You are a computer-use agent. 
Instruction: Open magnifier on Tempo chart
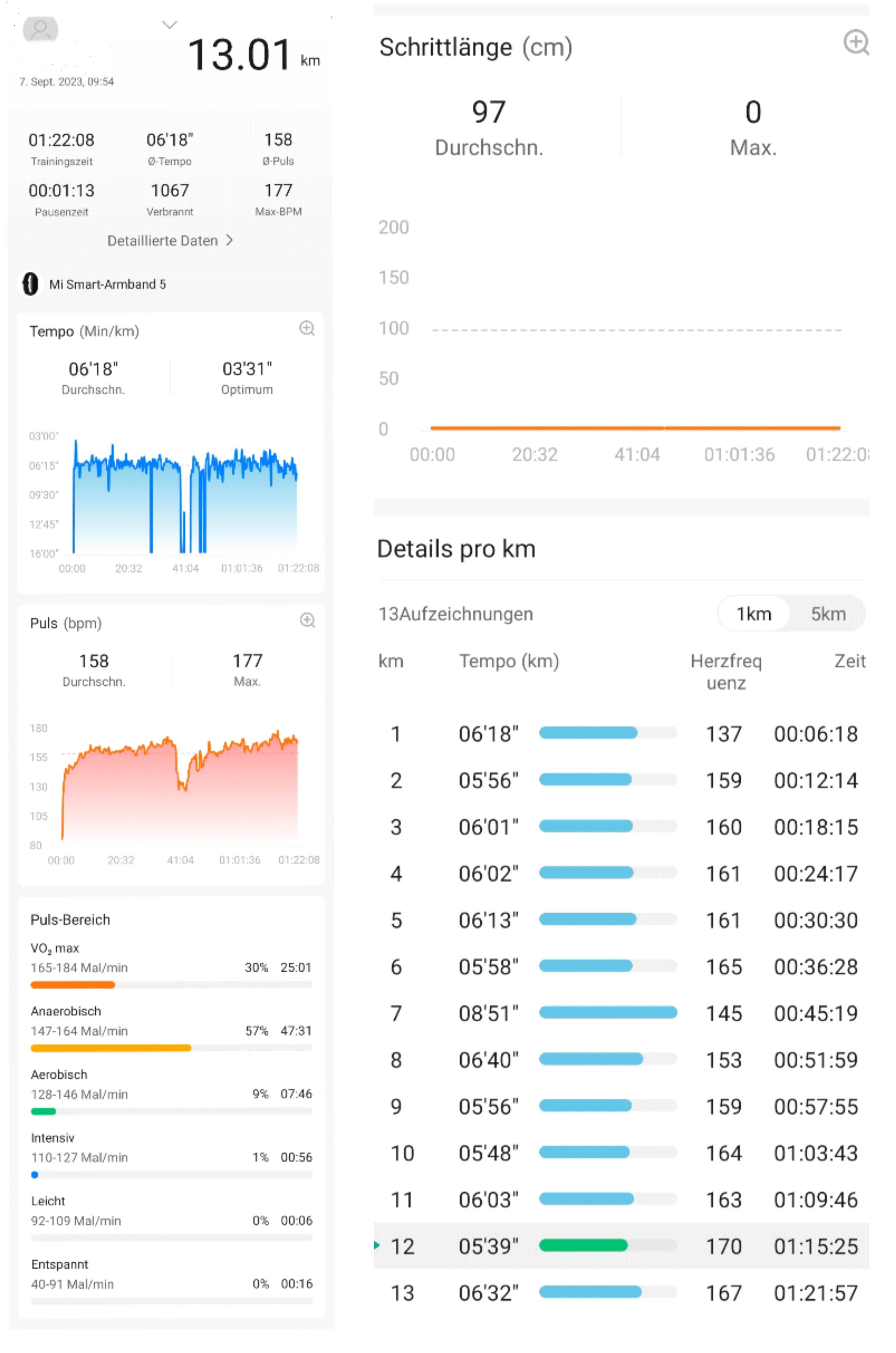click(x=307, y=328)
